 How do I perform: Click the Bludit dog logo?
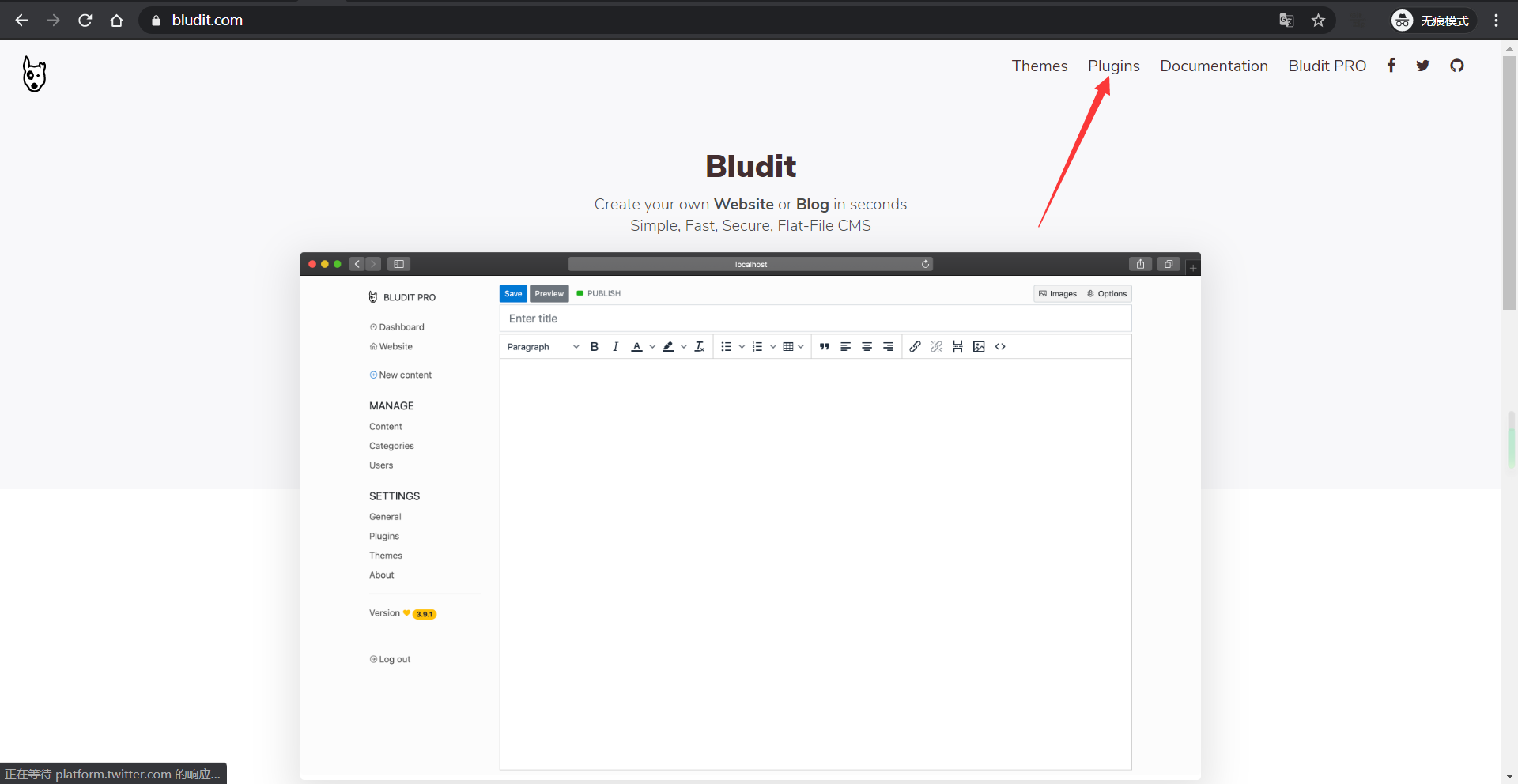tap(34, 73)
